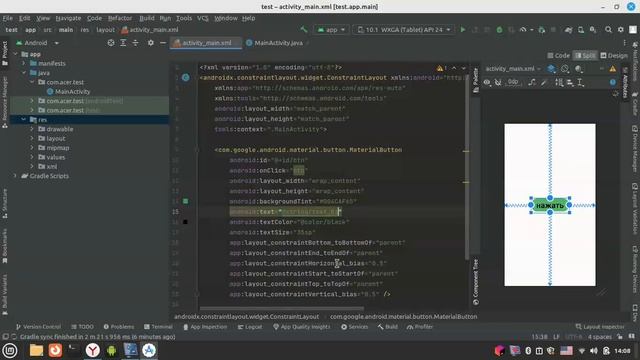Click the class gutter icon on line 2
This screenshot has height=360, width=640.
tap(186, 78)
